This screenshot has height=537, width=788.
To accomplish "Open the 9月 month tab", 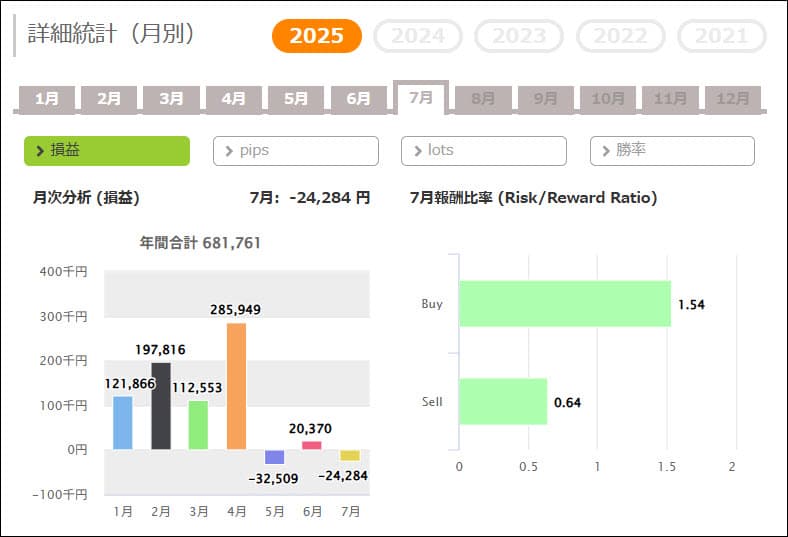I will tap(545, 99).
